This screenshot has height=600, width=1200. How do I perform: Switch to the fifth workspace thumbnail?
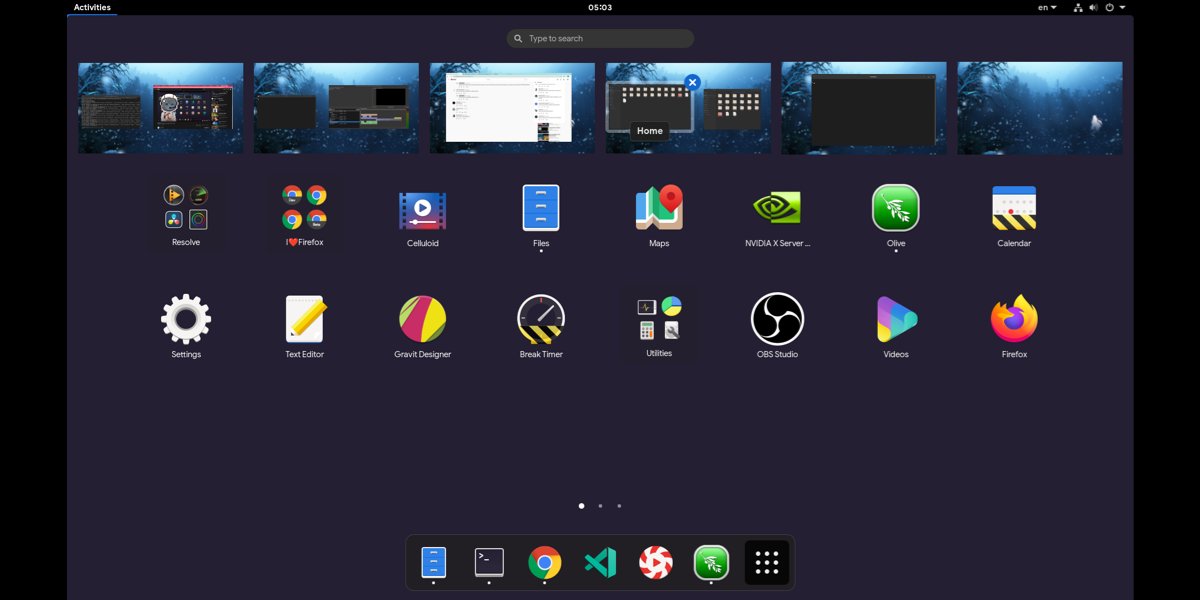864,108
